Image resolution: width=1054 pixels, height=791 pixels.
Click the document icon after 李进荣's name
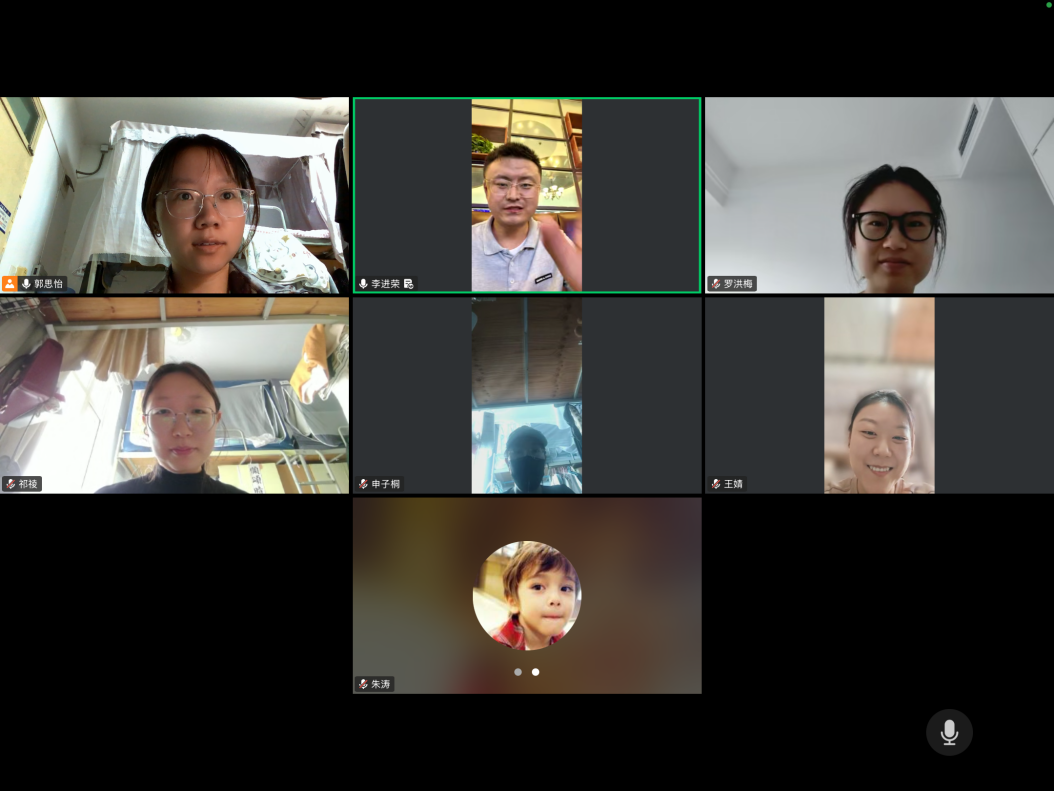(408, 284)
